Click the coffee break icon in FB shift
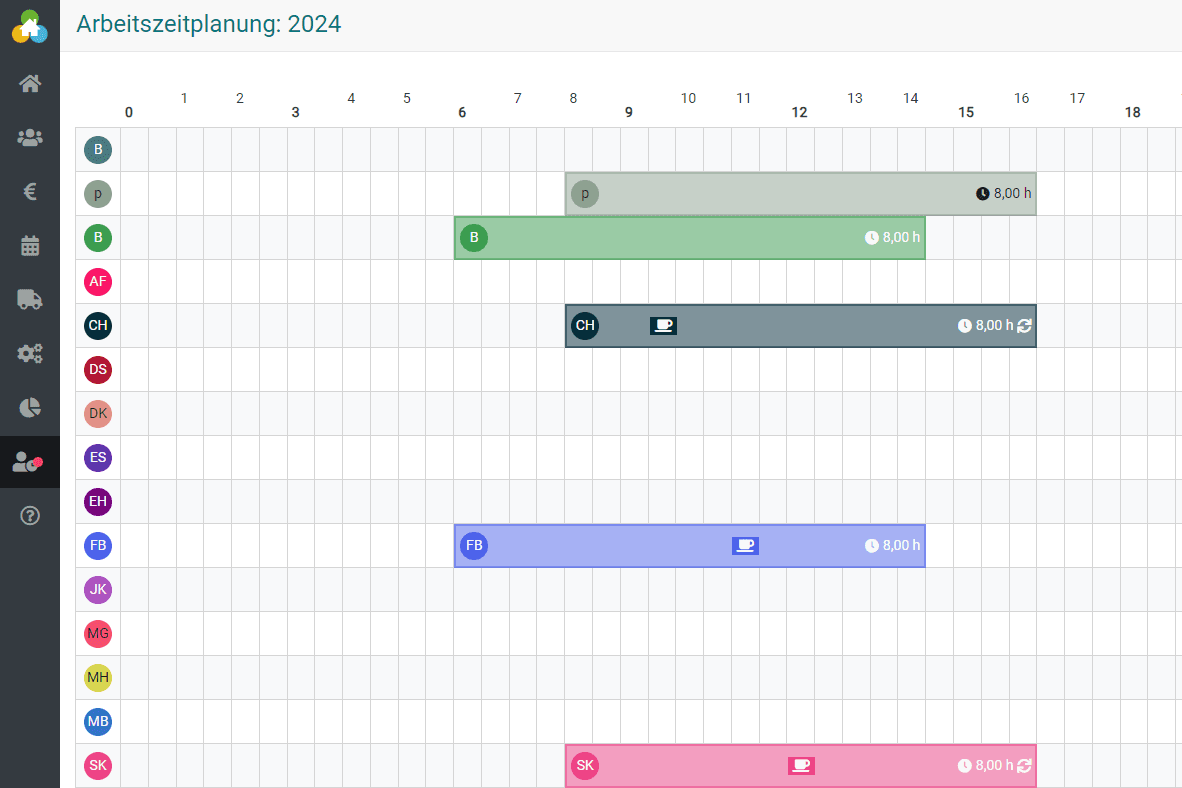This screenshot has width=1182, height=788. 746,546
